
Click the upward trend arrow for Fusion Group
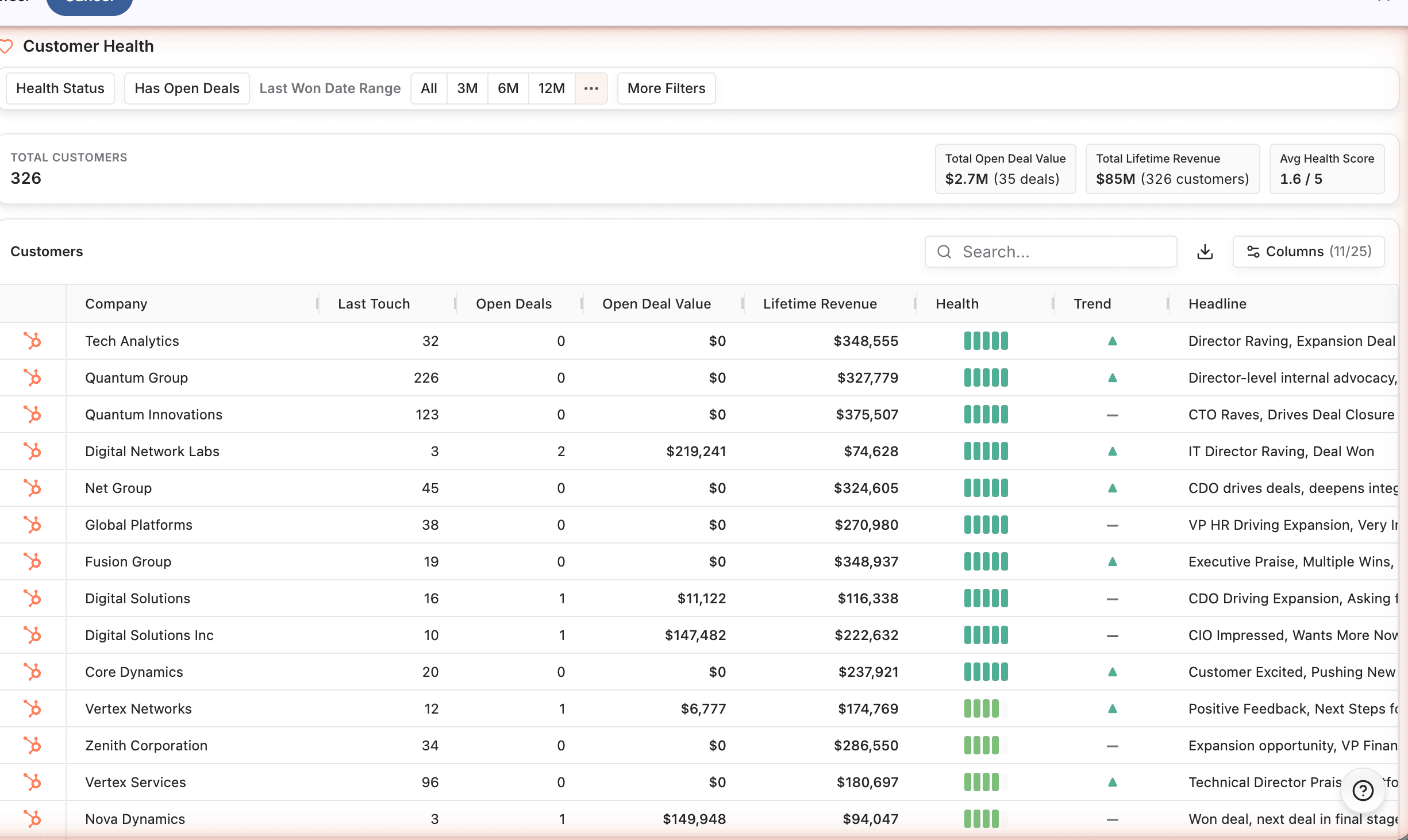coord(1113,561)
